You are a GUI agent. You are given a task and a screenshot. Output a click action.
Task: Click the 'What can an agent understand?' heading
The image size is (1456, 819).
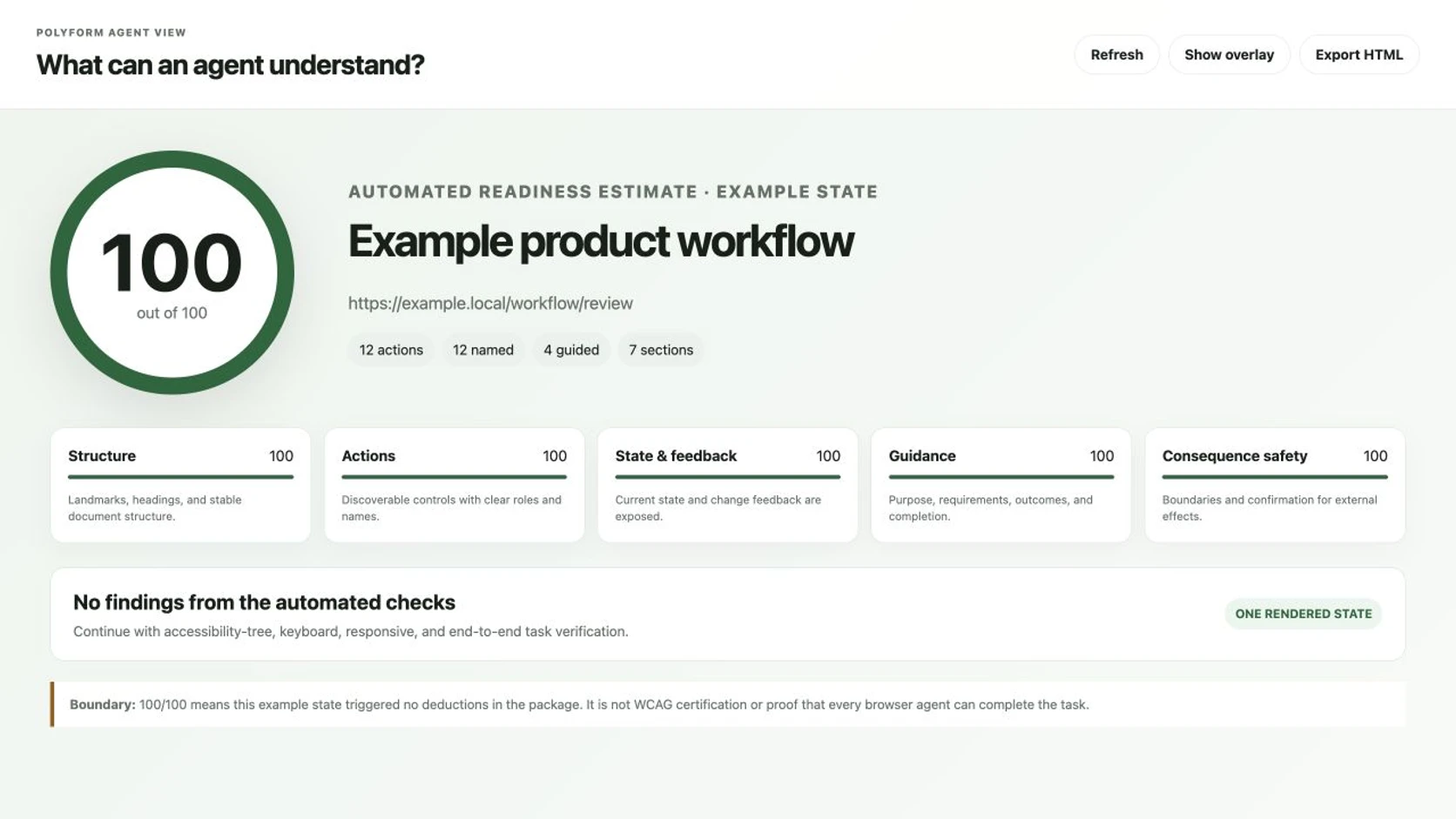230,64
